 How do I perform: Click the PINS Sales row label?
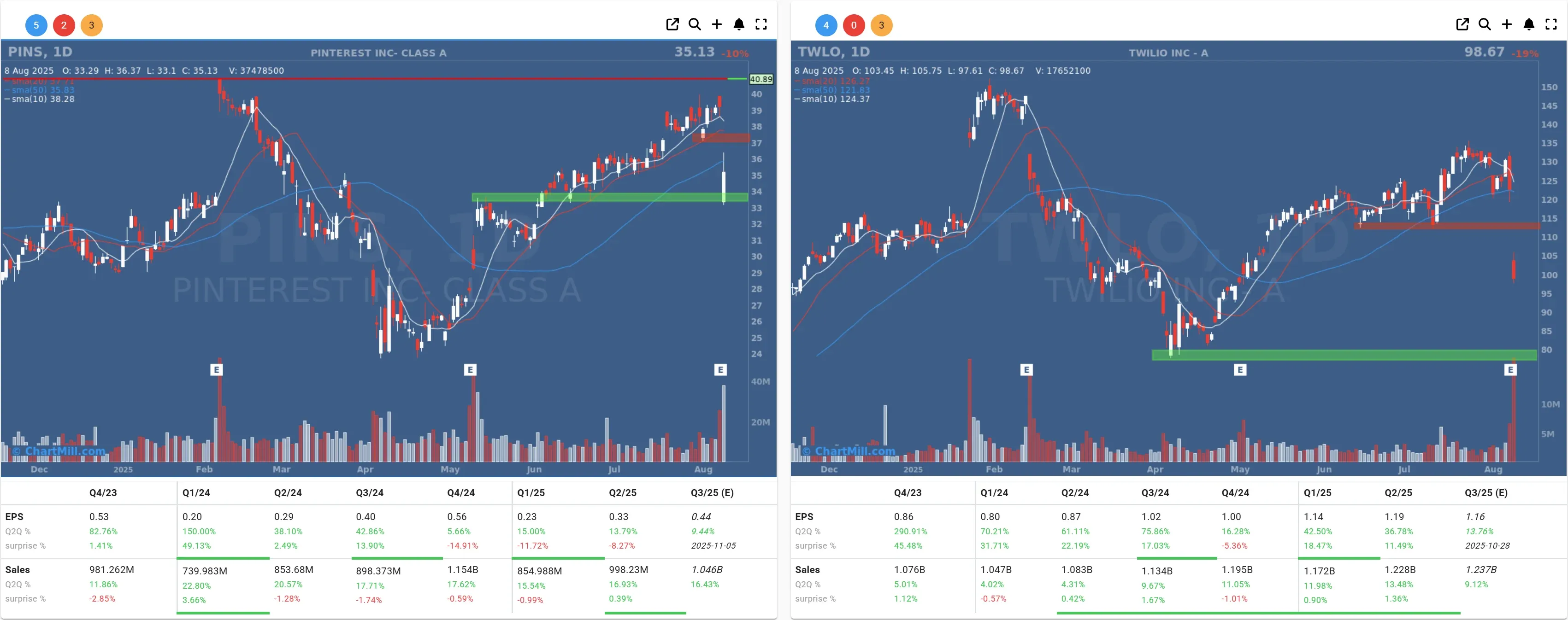pyautogui.click(x=17, y=569)
